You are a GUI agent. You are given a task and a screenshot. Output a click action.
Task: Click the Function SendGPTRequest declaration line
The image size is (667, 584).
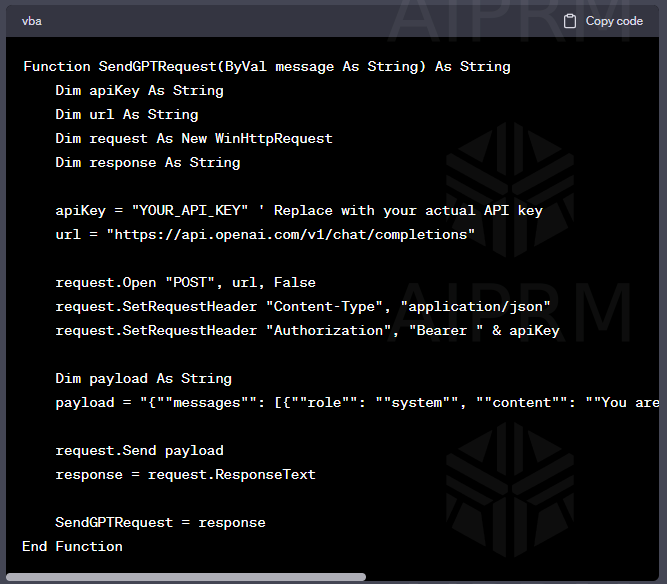pos(266,67)
